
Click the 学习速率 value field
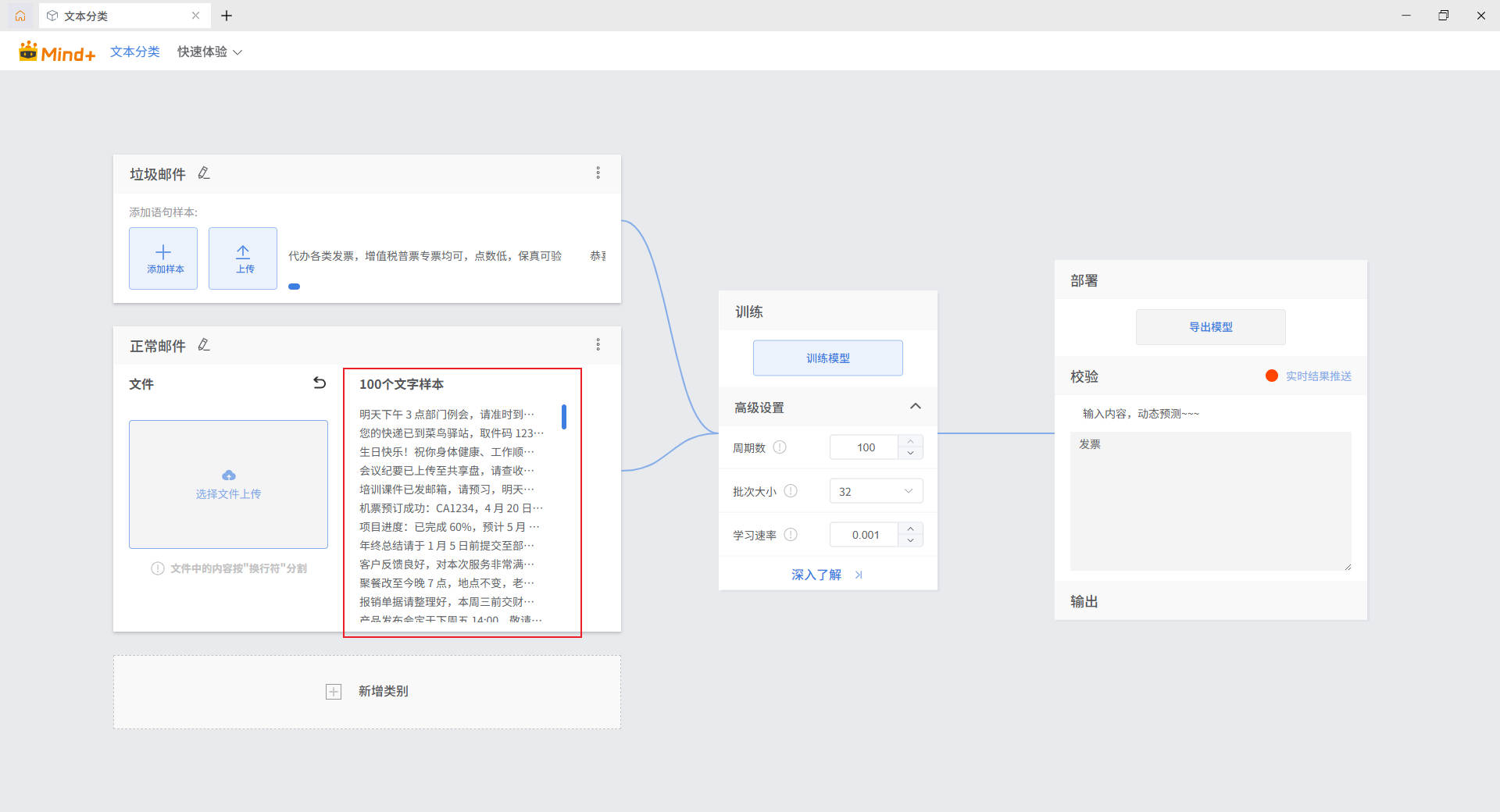click(865, 535)
